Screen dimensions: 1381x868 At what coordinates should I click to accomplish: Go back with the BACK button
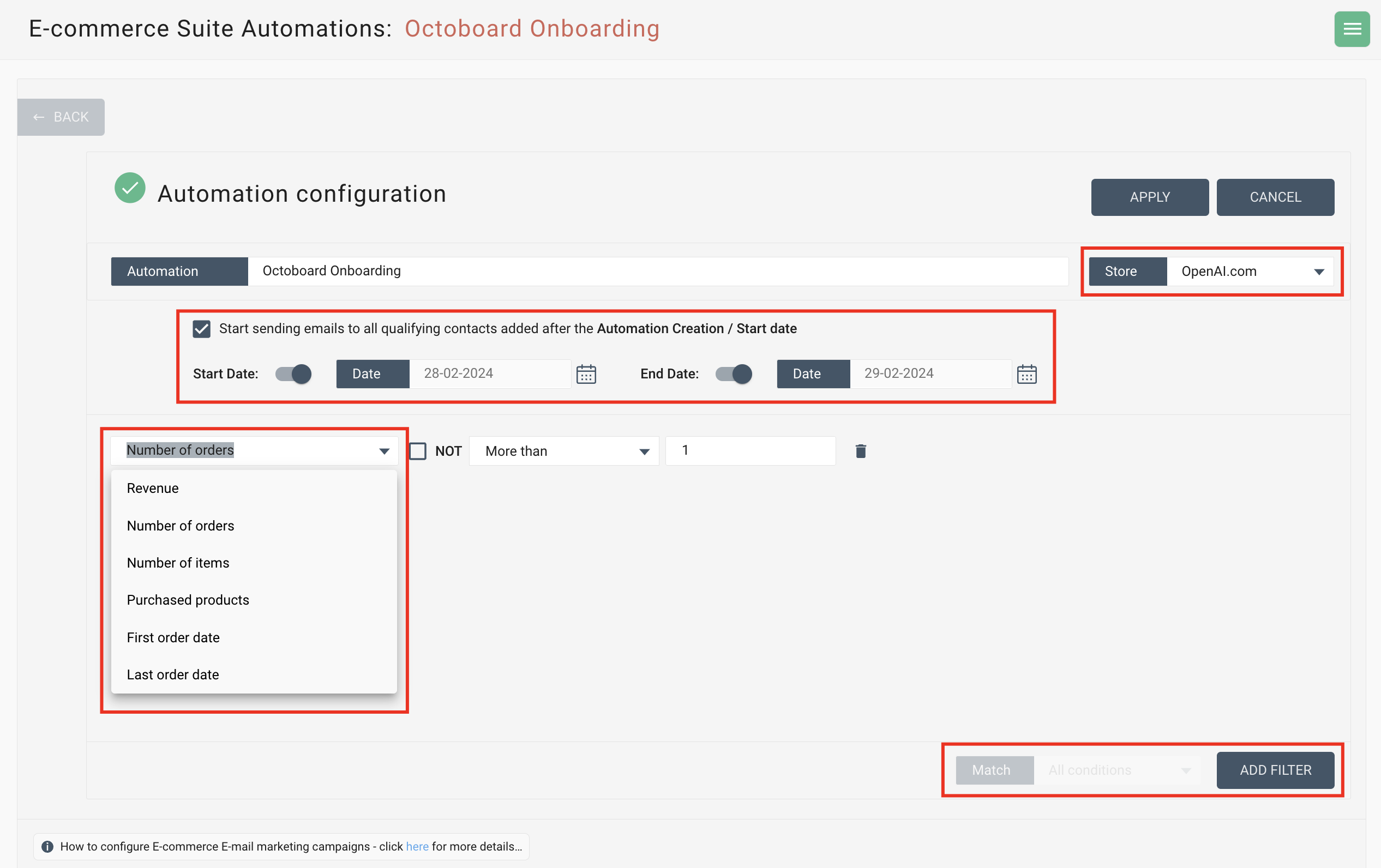61,117
